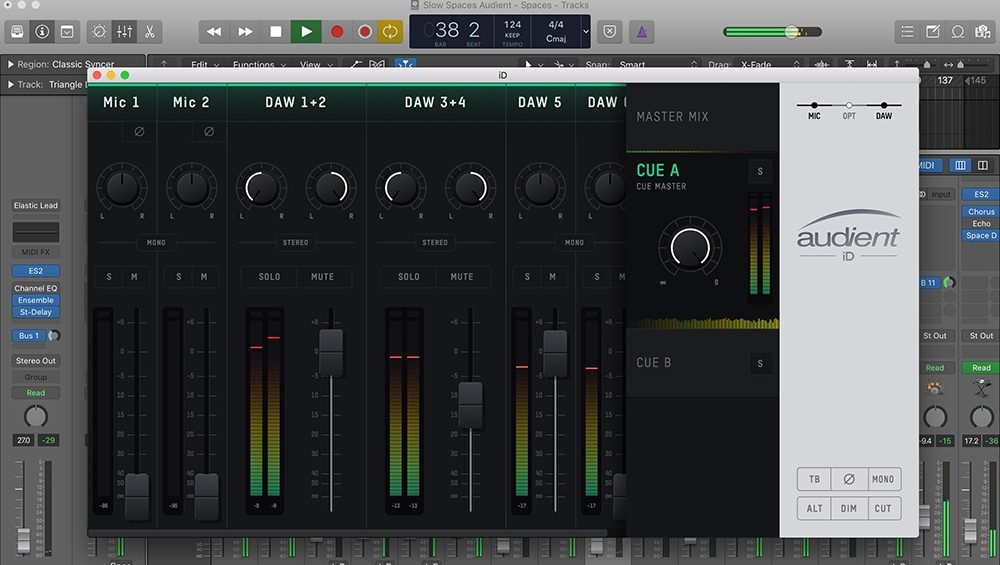Open the Loop Browser icon
Viewport: 1000px width, 565px height.
pyautogui.click(x=957, y=31)
